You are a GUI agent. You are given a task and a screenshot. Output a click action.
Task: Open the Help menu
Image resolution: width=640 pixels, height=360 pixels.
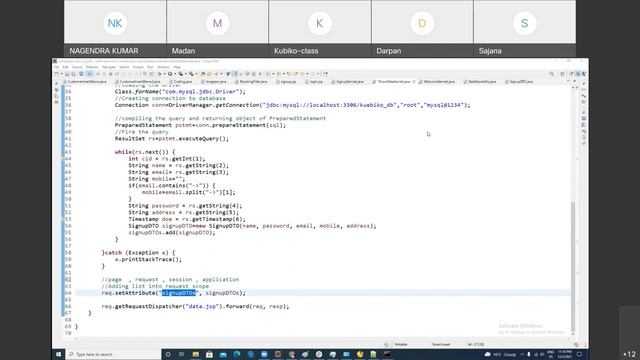tap(177, 67)
